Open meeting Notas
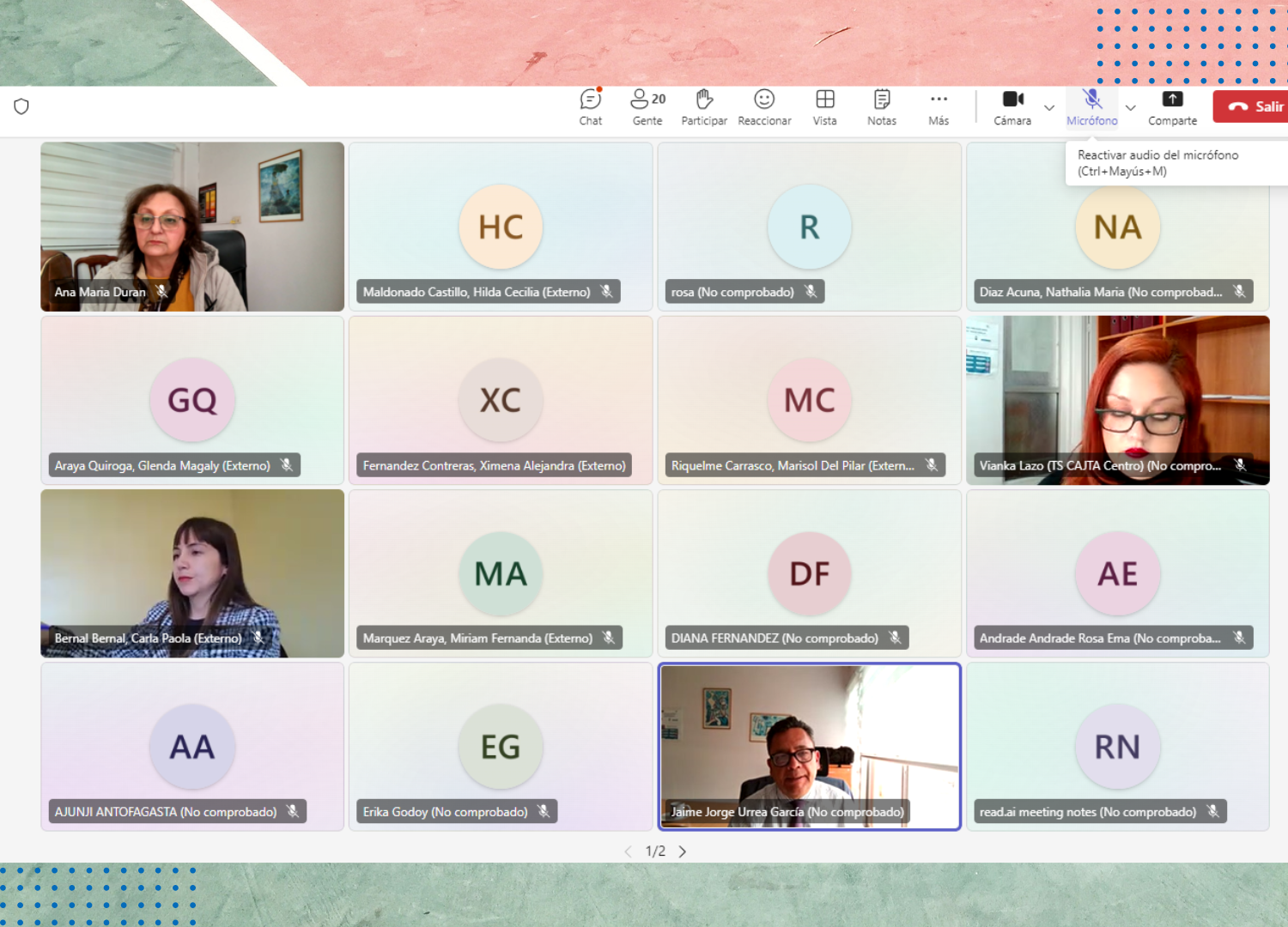 tap(882, 107)
